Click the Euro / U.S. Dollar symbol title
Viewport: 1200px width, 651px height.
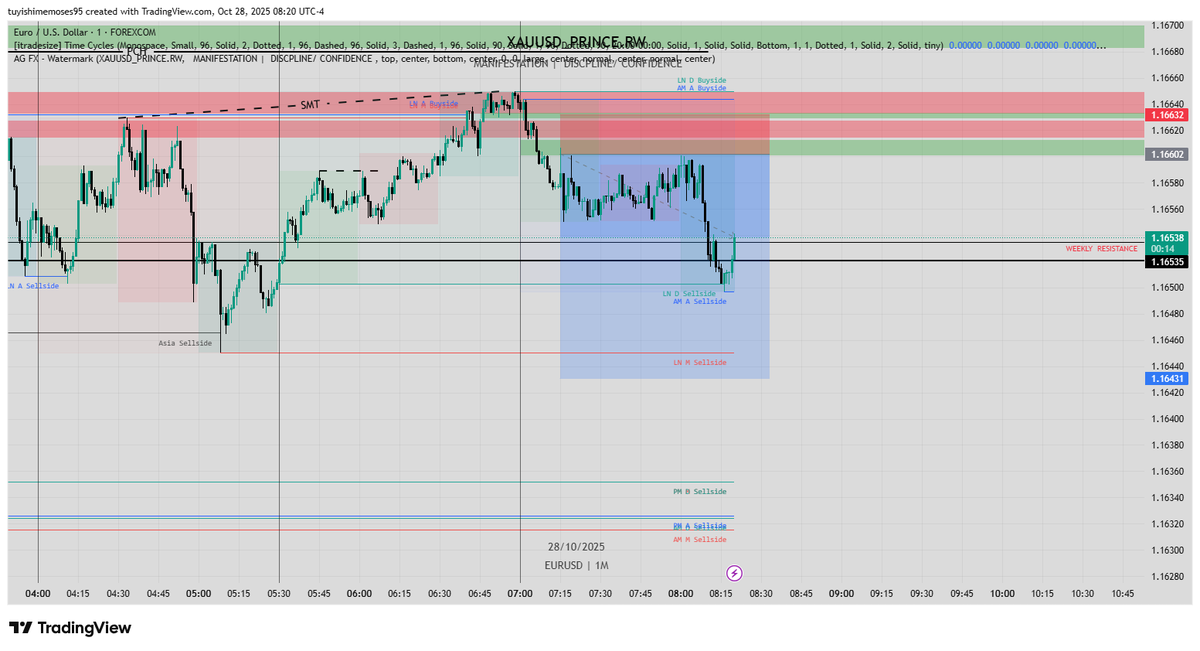click(x=85, y=32)
